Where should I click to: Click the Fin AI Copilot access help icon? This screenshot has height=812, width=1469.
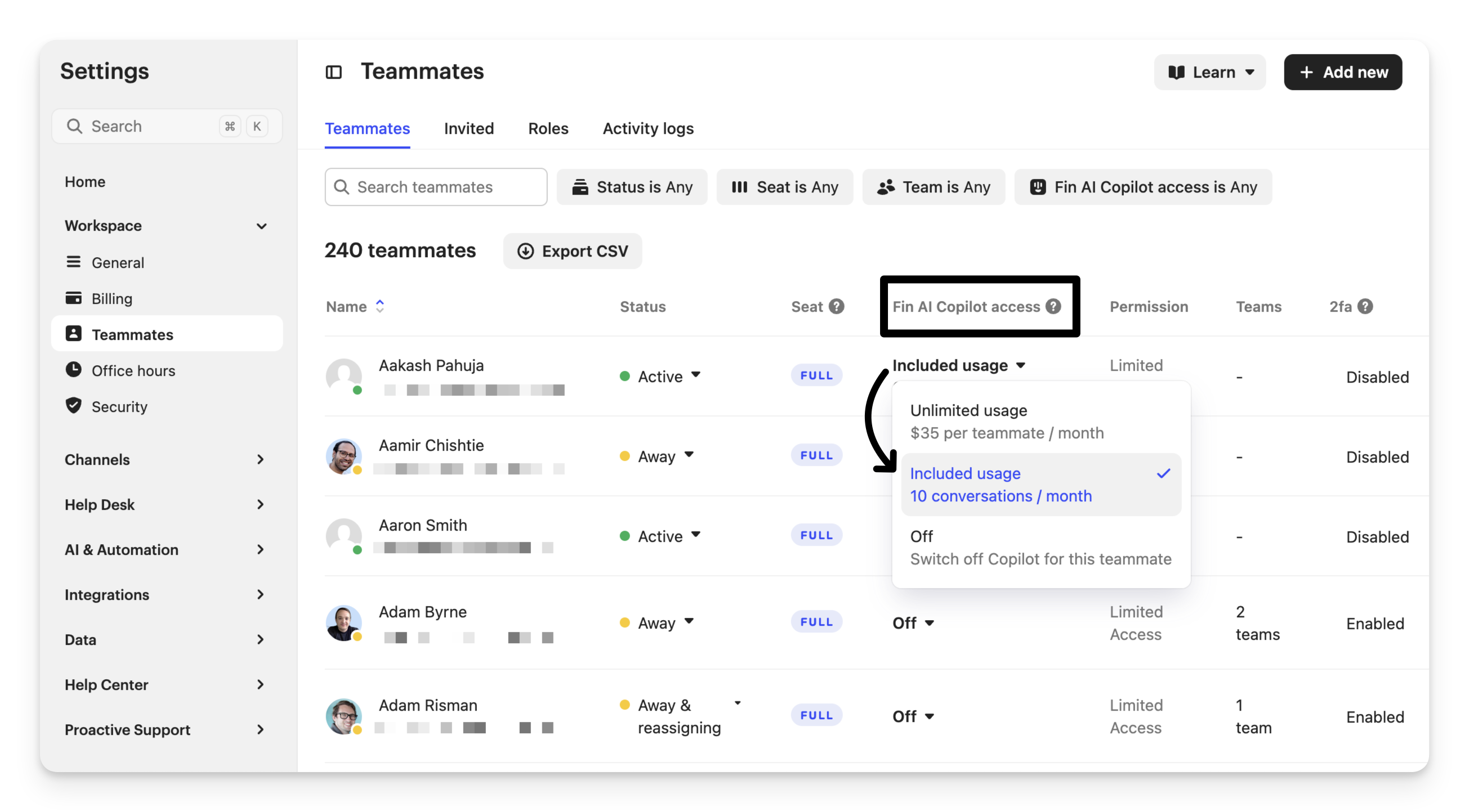click(x=1053, y=307)
